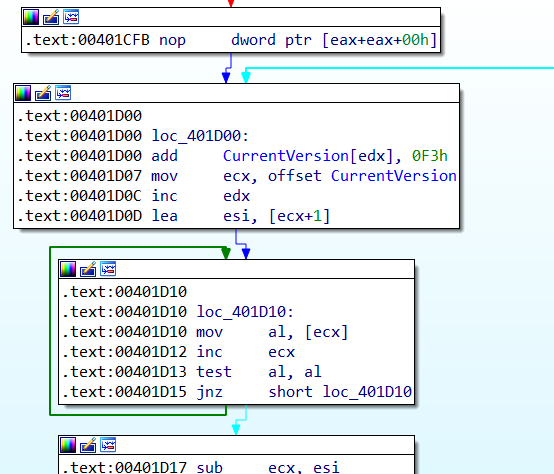Click test al, al instruction

259,372
